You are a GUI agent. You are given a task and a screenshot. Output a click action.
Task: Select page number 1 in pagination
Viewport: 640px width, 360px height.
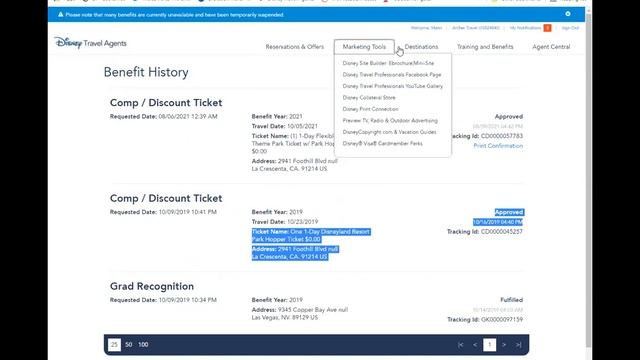(489, 345)
